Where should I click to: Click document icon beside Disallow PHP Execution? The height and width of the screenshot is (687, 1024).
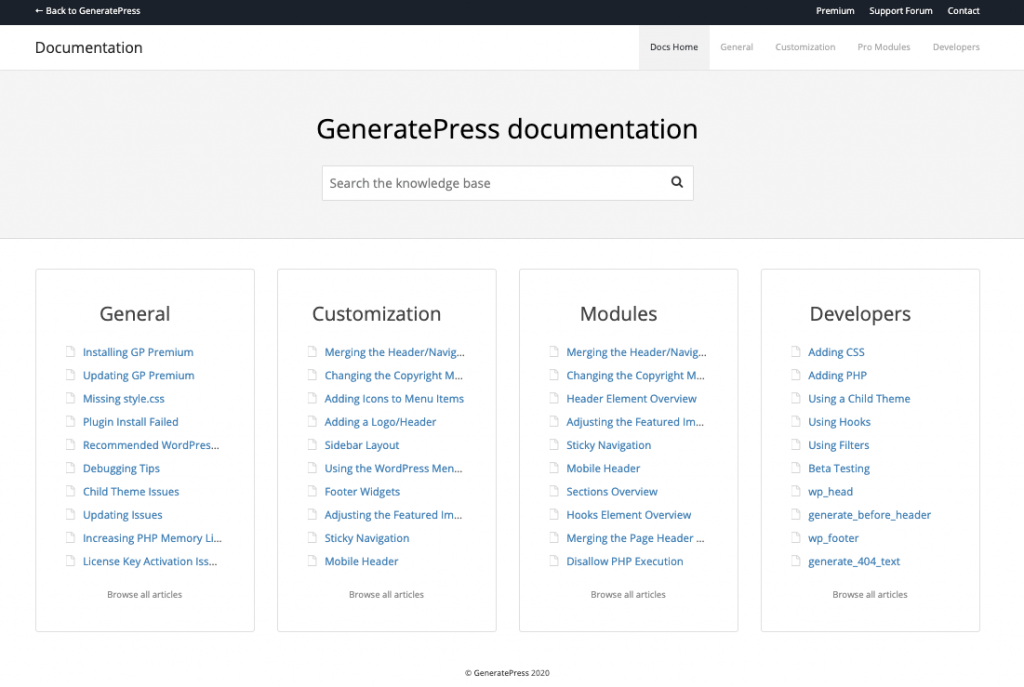pyautogui.click(x=554, y=561)
